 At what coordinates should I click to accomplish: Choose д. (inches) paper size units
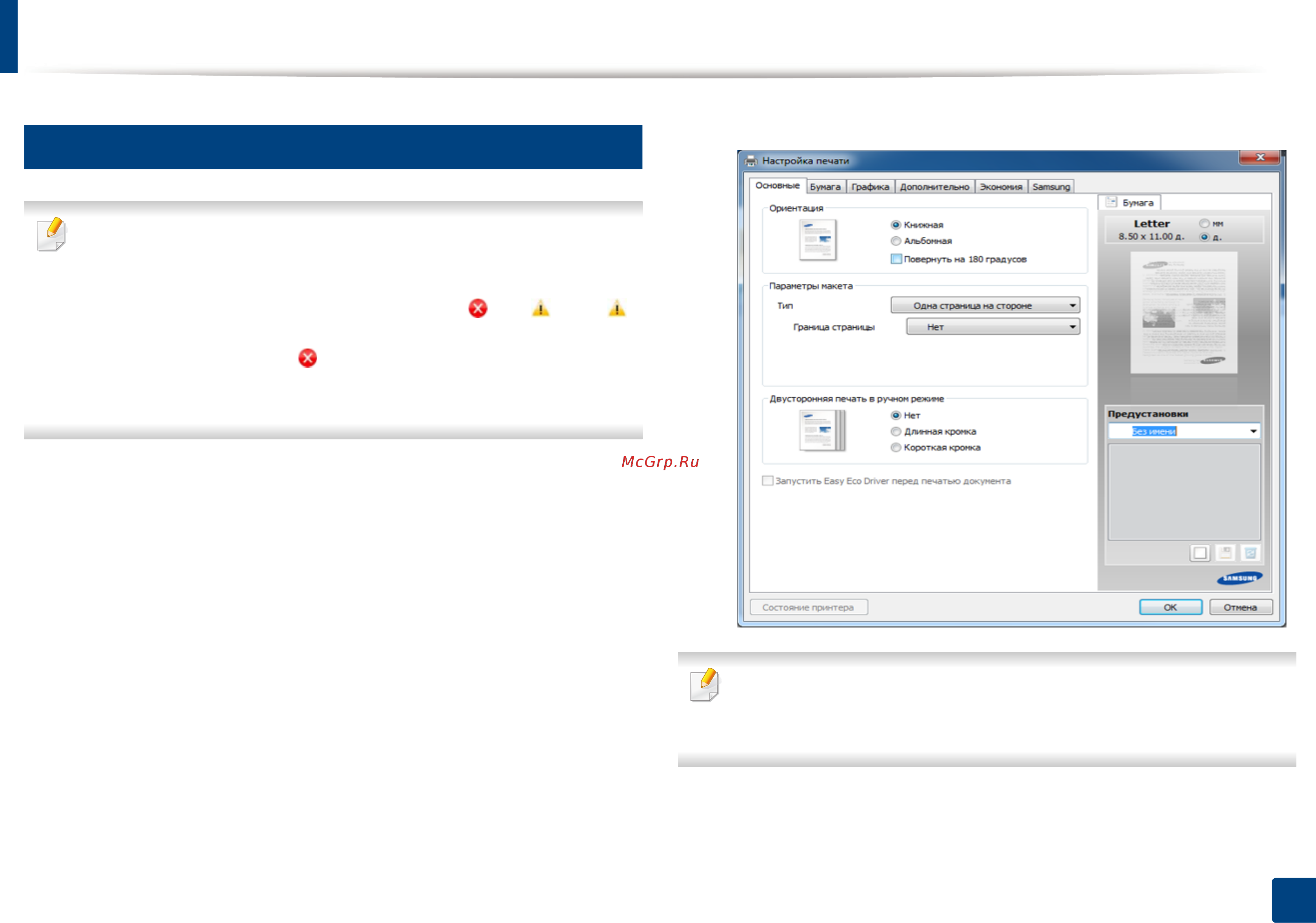(x=1204, y=237)
